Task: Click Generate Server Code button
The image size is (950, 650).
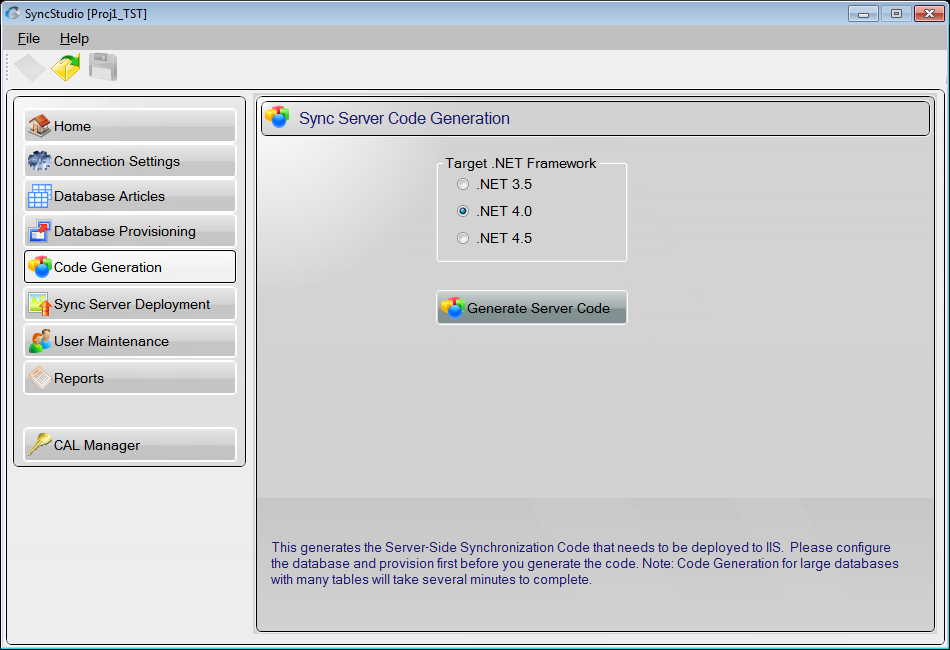Action: click(x=532, y=308)
